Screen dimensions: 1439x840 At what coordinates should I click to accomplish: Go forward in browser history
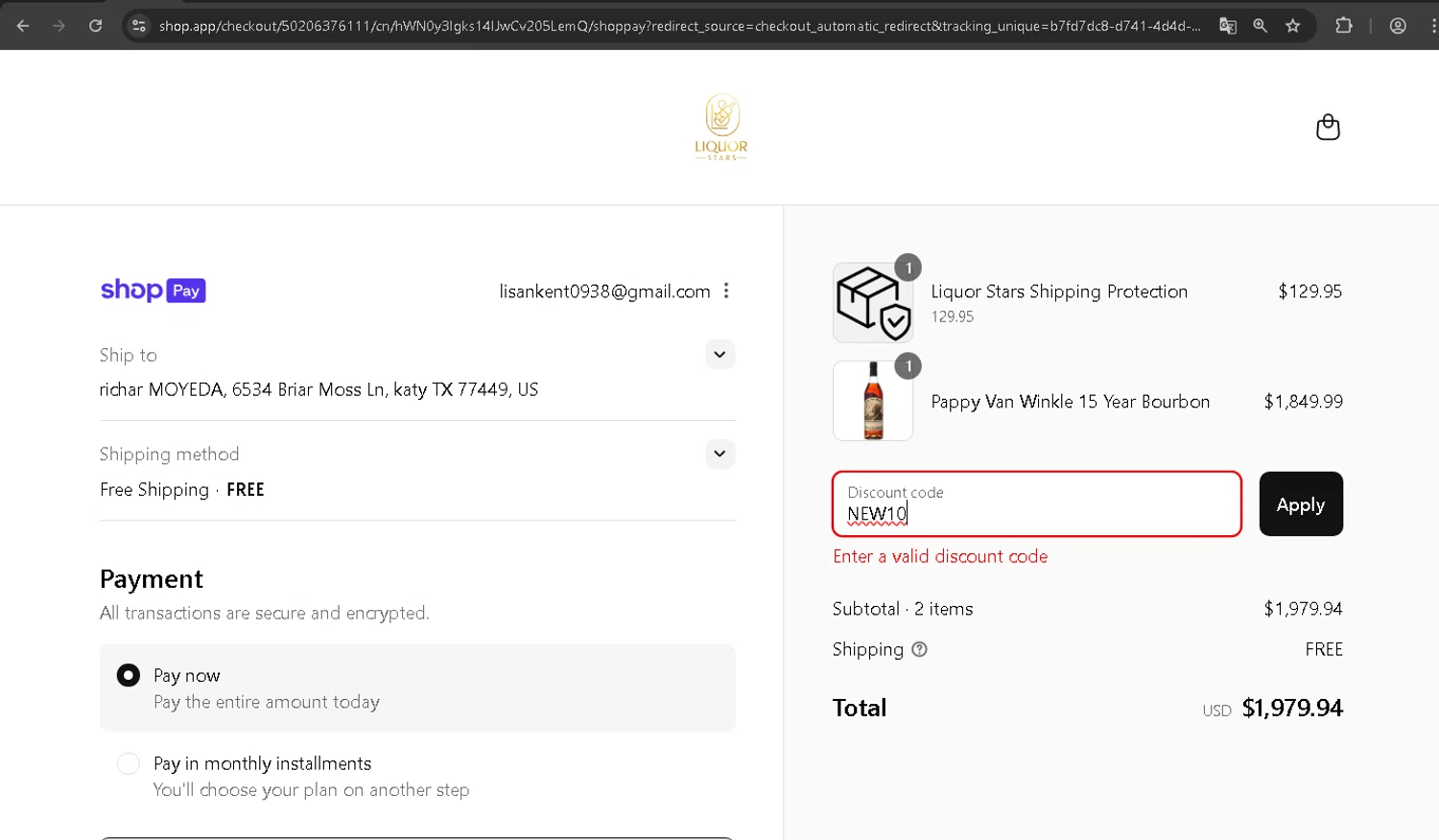(59, 26)
